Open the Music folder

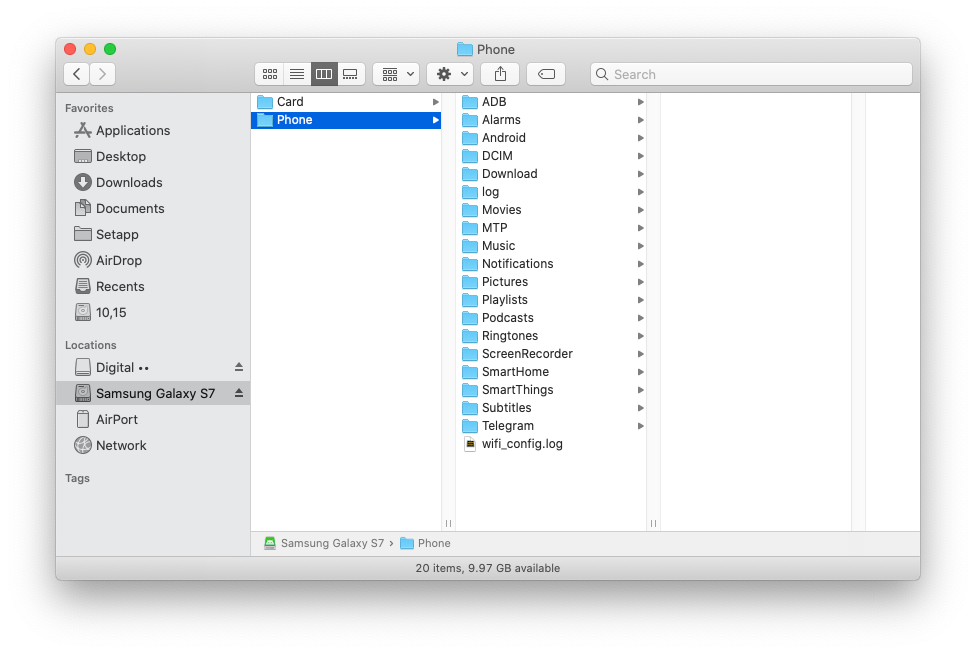[551, 246]
